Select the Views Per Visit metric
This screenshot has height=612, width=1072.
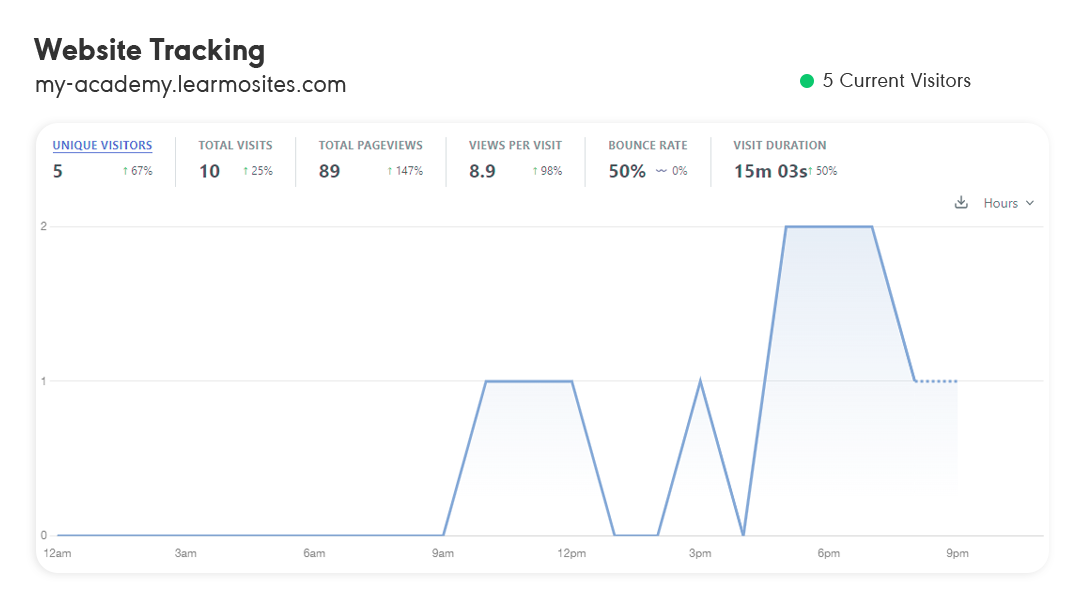click(515, 146)
